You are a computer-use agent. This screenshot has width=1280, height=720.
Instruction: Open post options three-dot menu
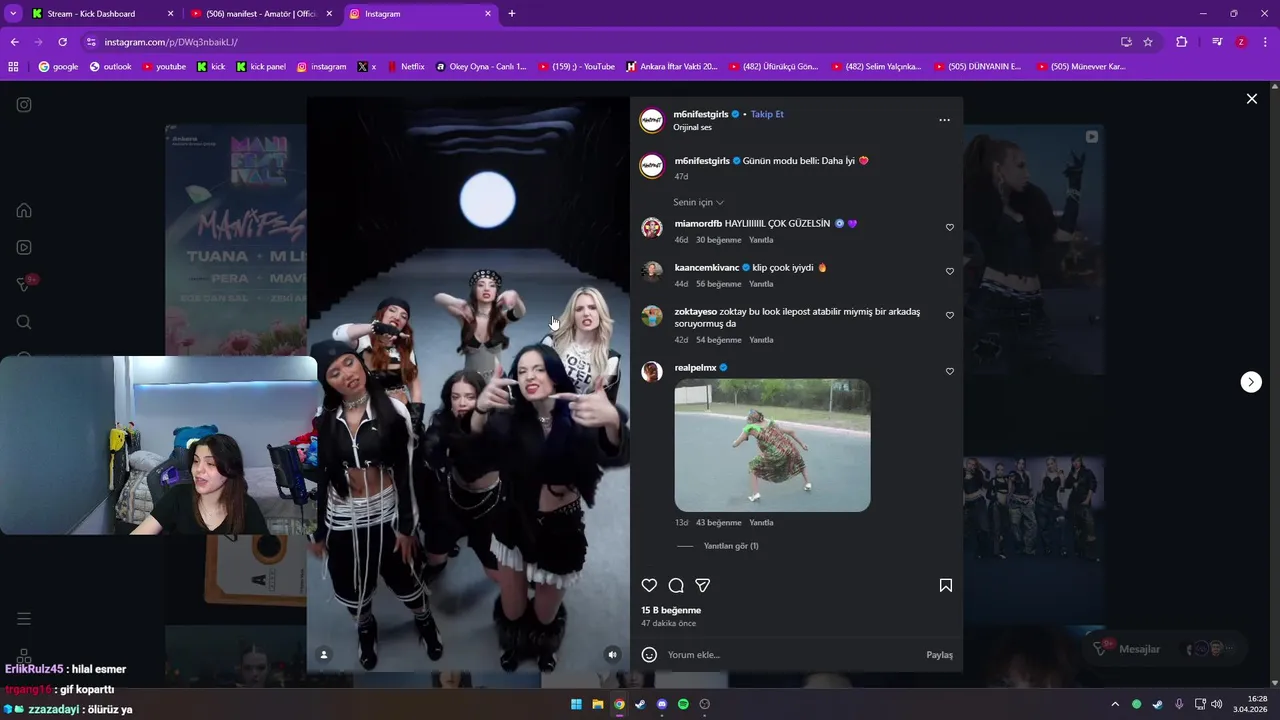tap(944, 120)
